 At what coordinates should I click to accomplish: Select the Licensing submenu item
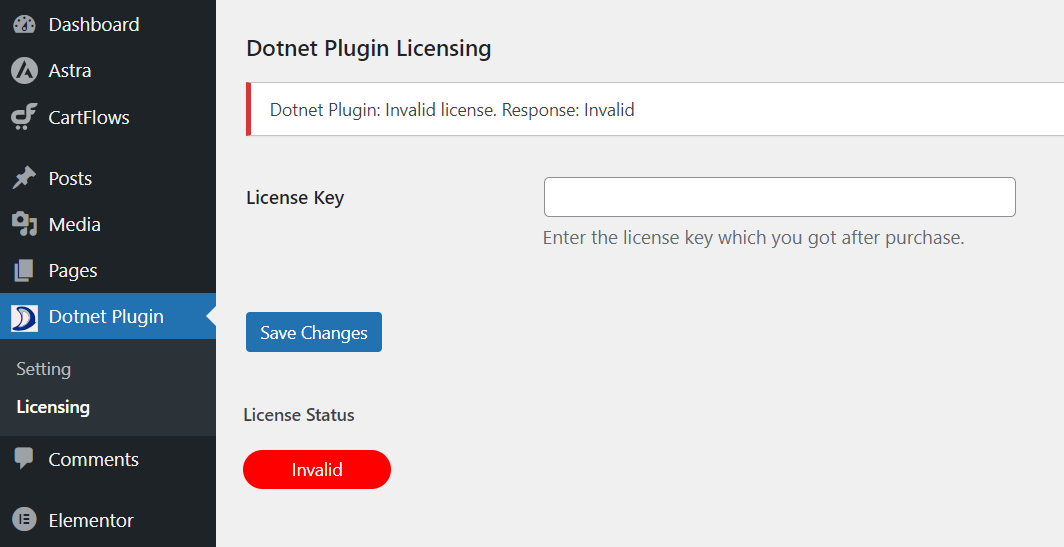click(x=53, y=407)
